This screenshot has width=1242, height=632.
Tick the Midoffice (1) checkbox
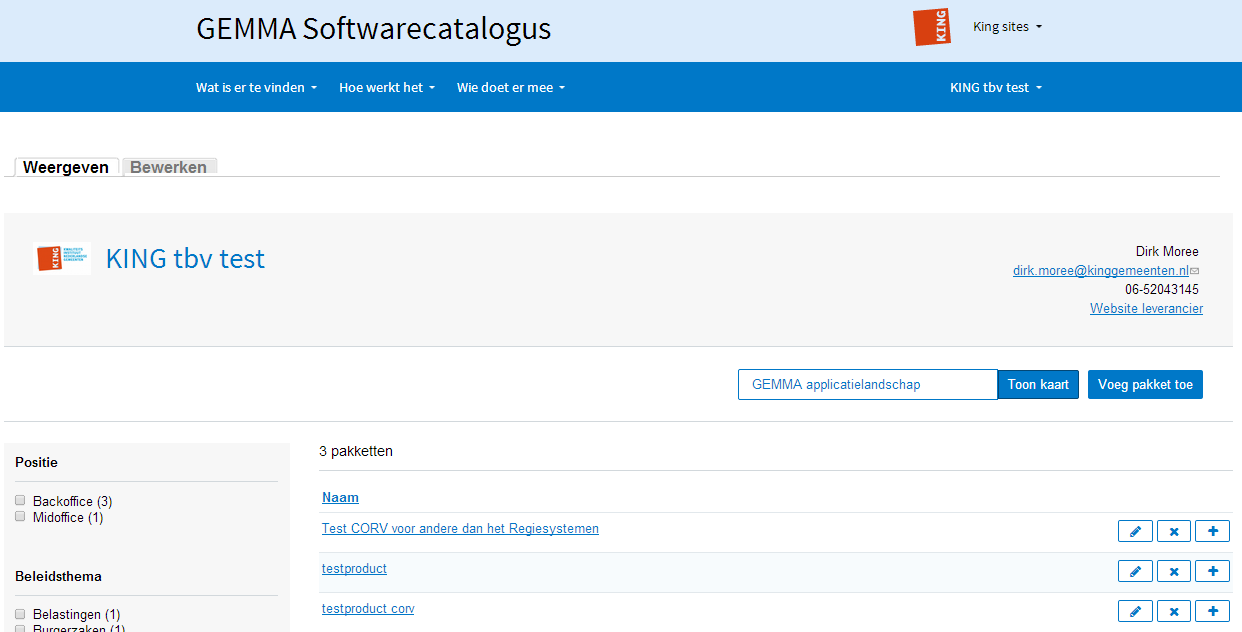(20, 516)
